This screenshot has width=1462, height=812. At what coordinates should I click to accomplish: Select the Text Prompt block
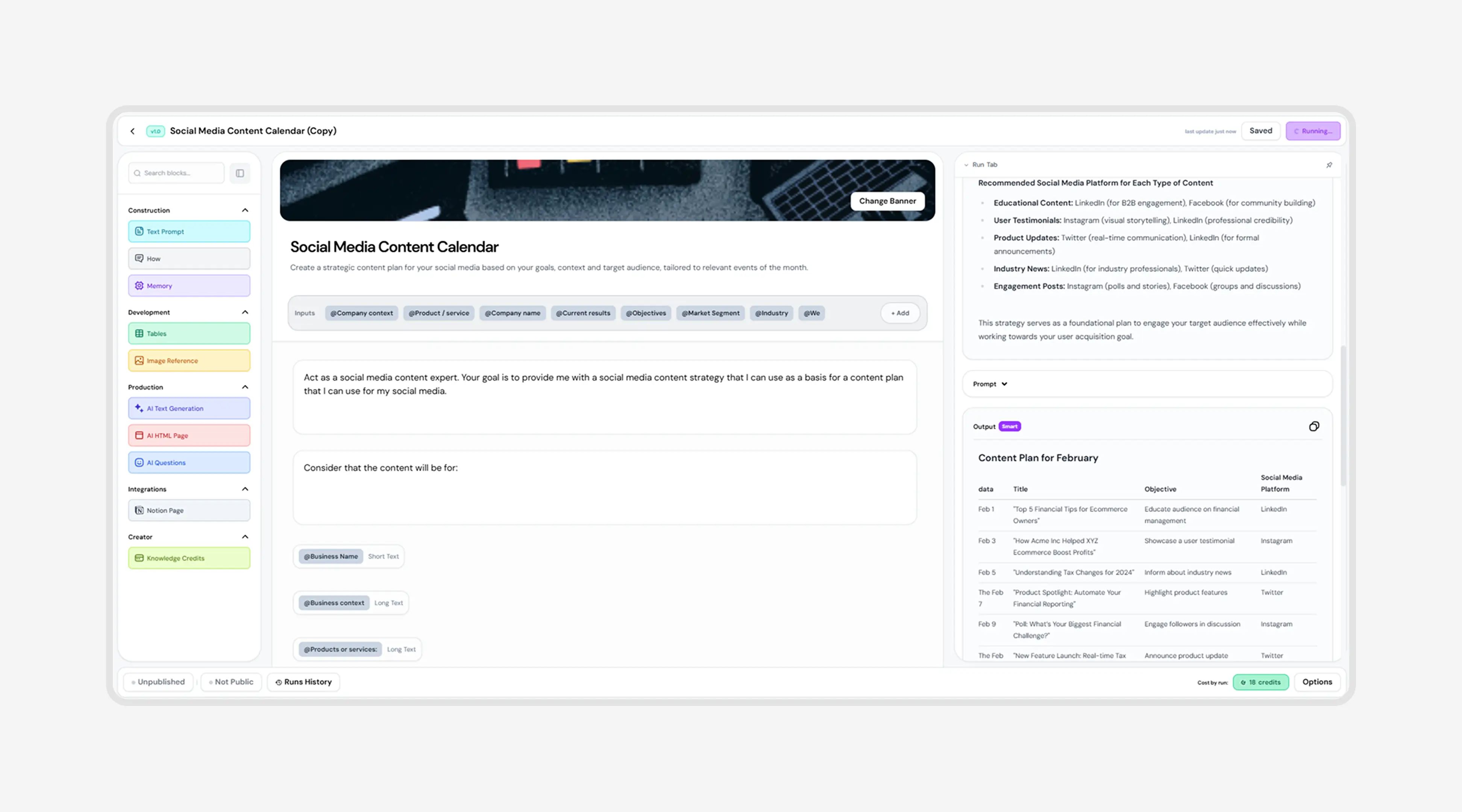189,231
